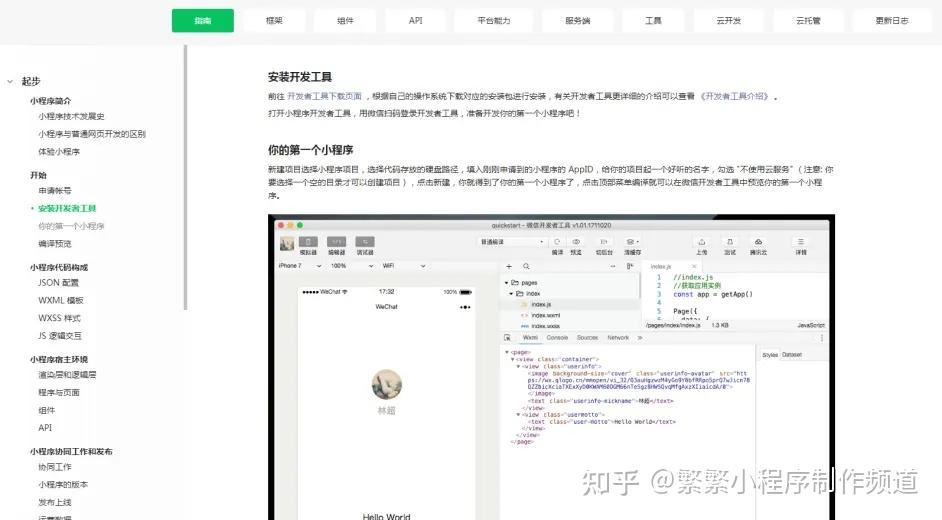
Task: Open the WiFi network dropdown
Action: 404,265
